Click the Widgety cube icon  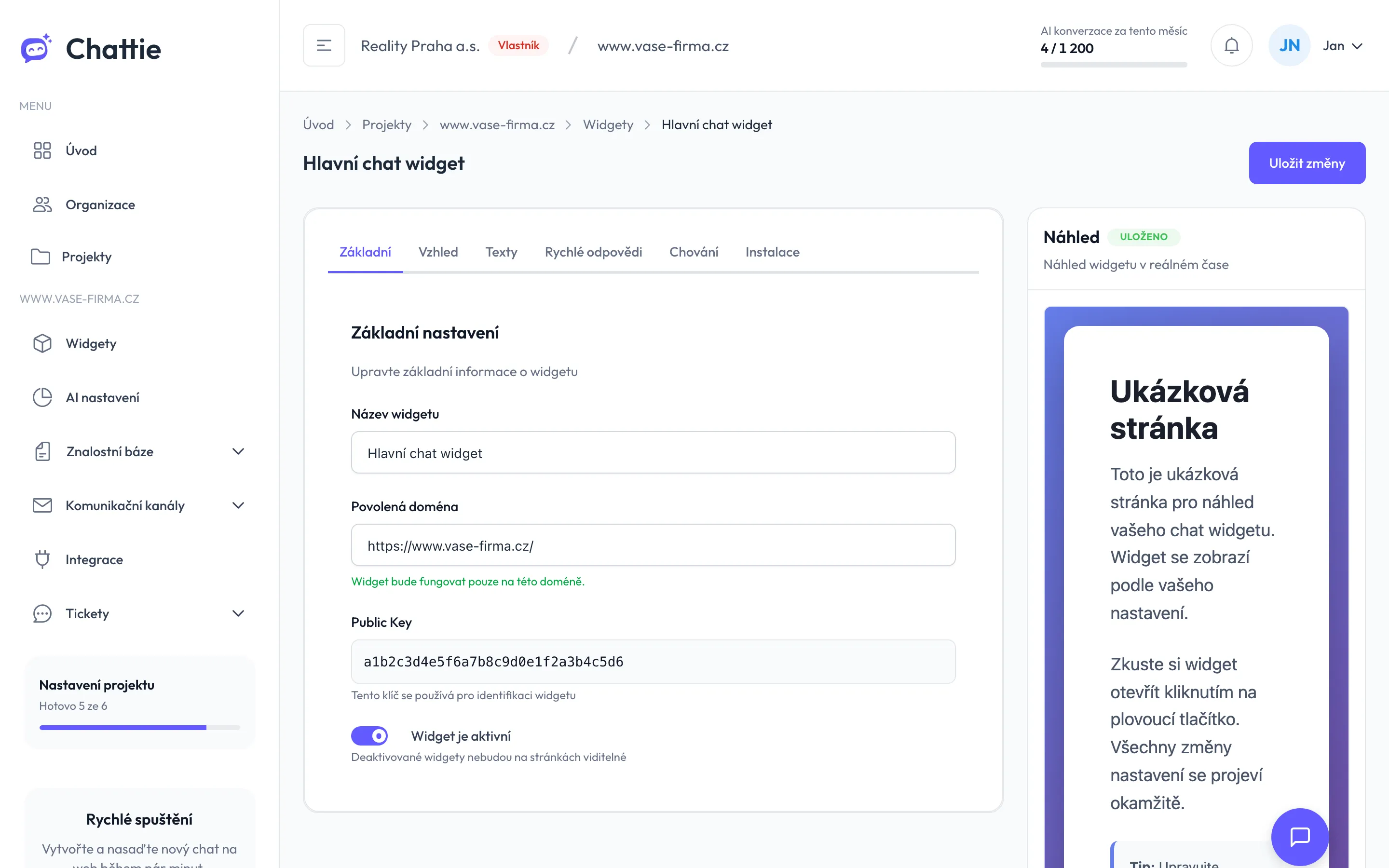42,343
